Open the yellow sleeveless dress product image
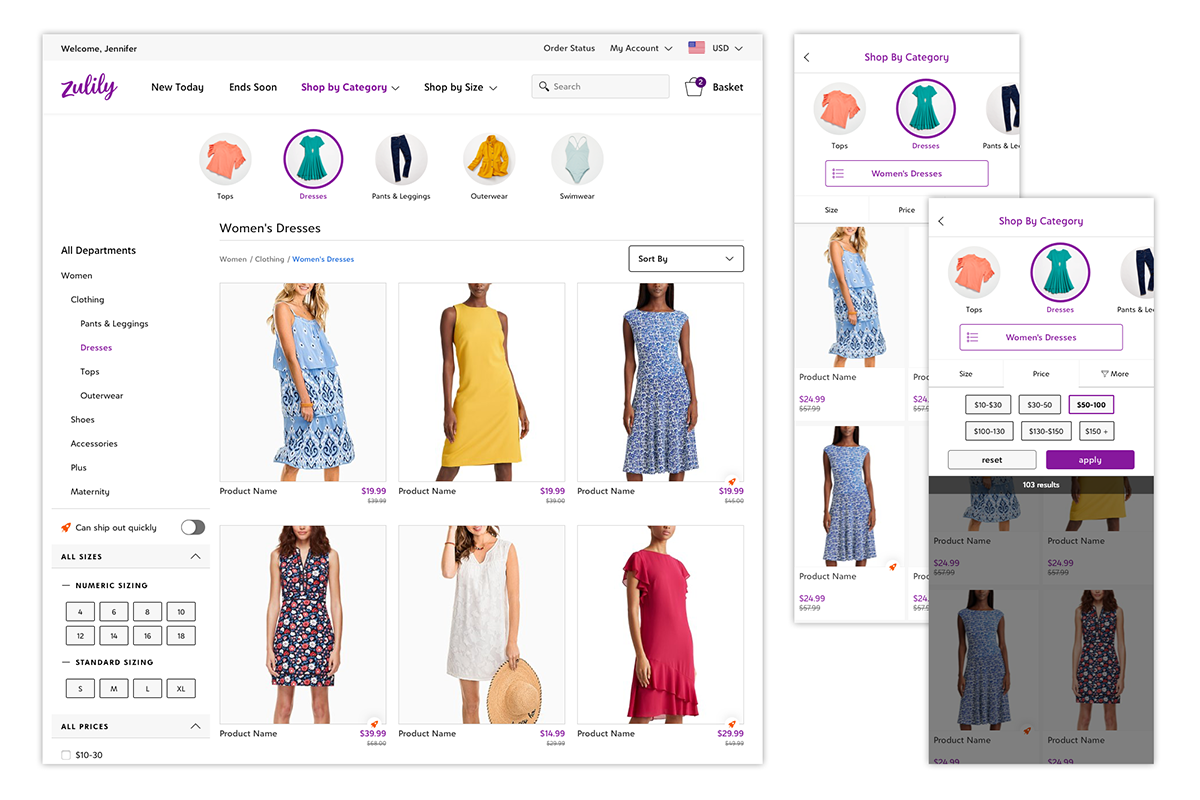1200x800 pixels. tap(482, 382)
